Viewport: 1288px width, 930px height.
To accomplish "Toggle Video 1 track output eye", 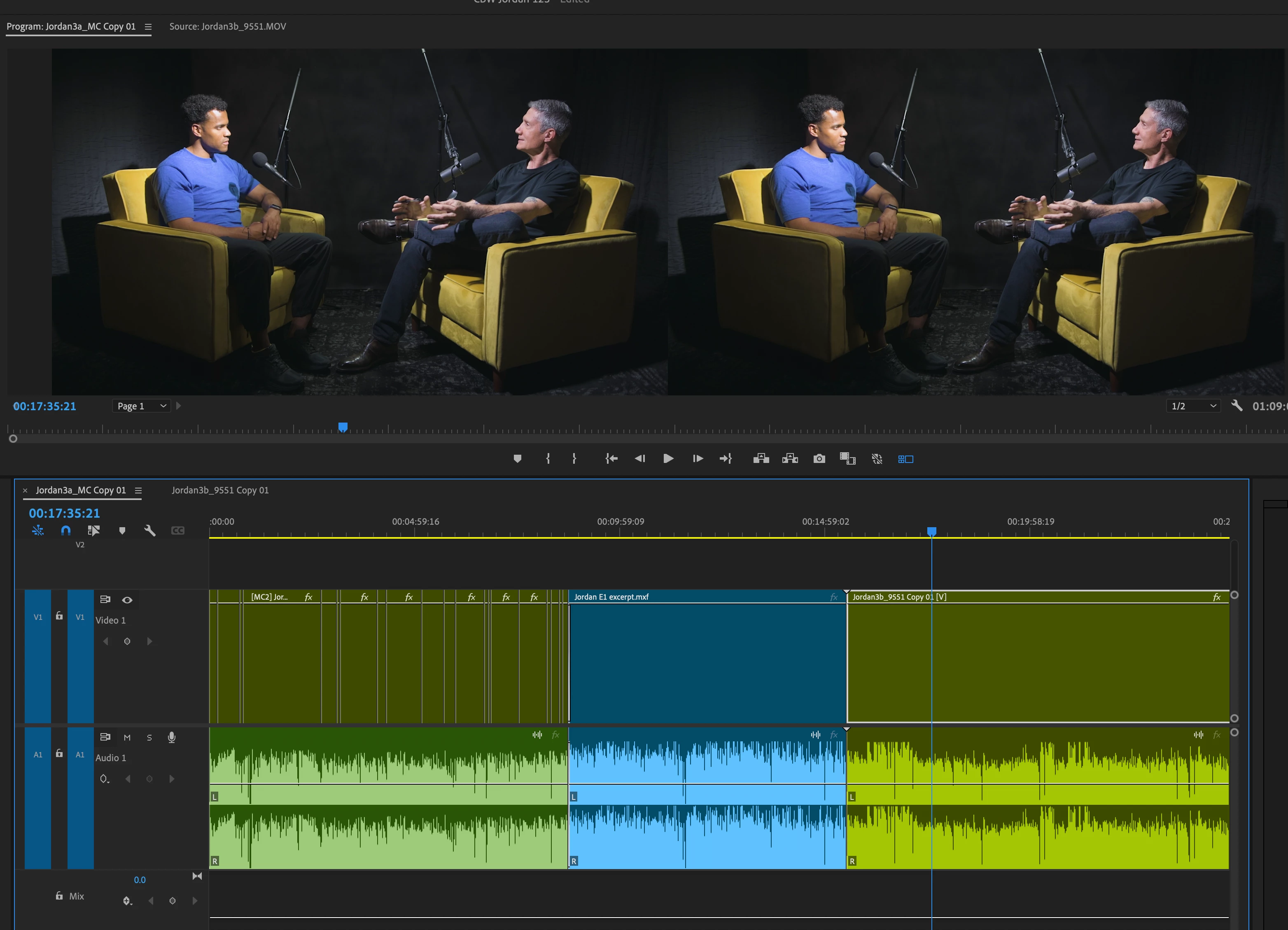I will pos(127,599).
